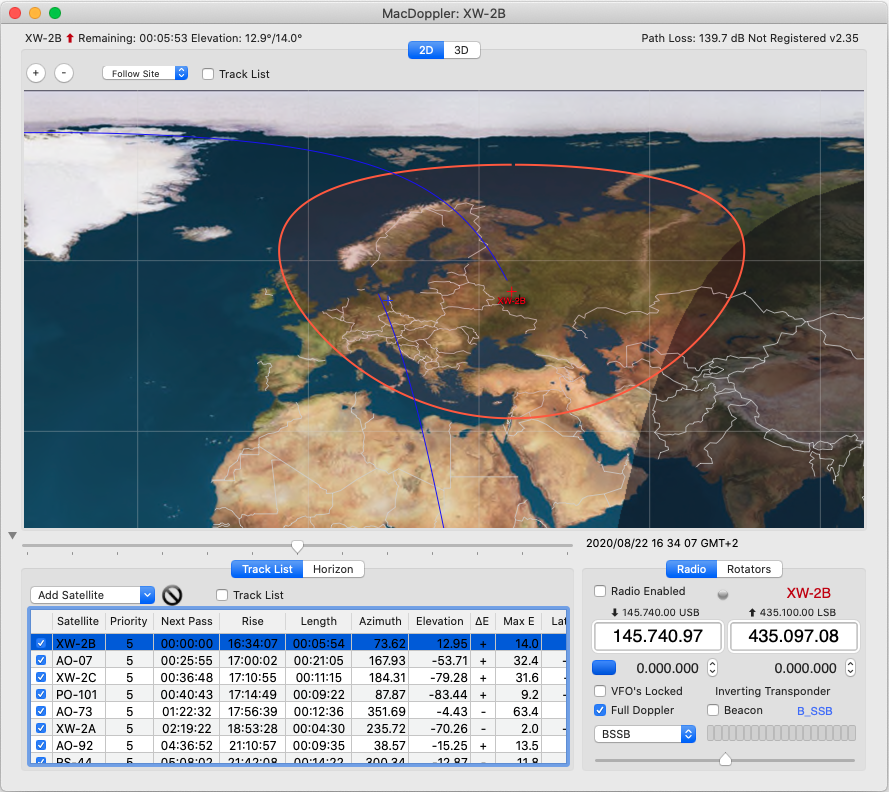
Task: Click the 17:00:02 rise time cell
Action: point(252,660)
